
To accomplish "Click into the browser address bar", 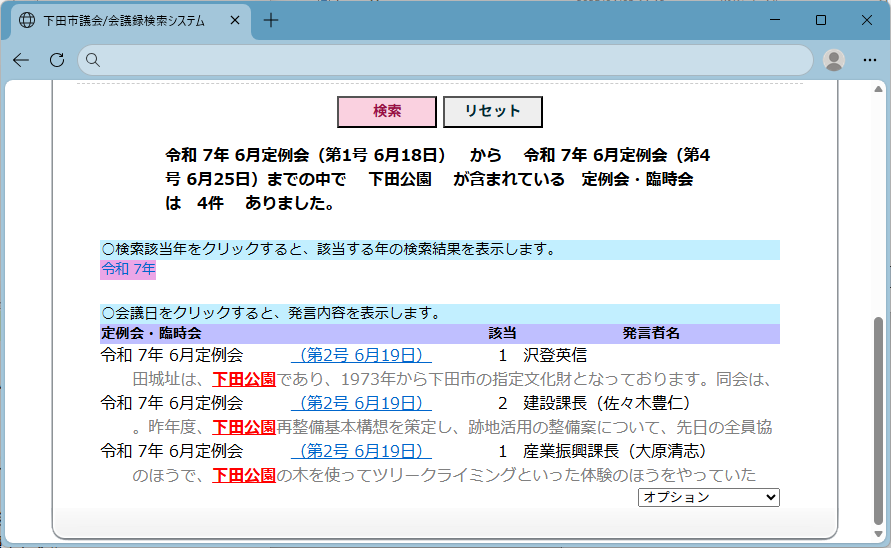I will point(445,60).
